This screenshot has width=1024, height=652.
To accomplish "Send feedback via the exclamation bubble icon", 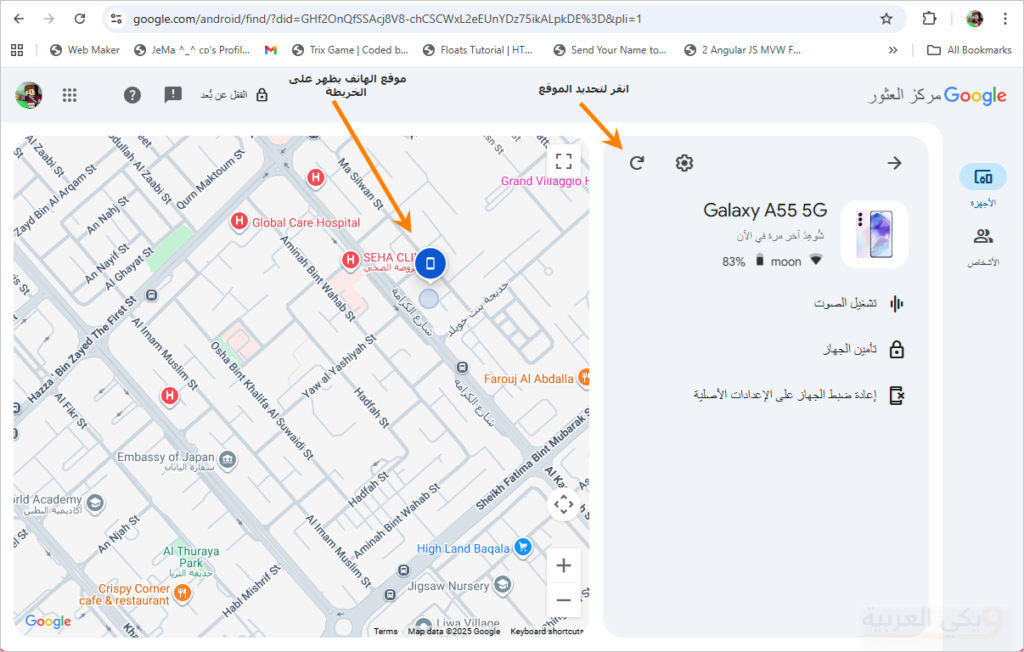I will (173, 95).
